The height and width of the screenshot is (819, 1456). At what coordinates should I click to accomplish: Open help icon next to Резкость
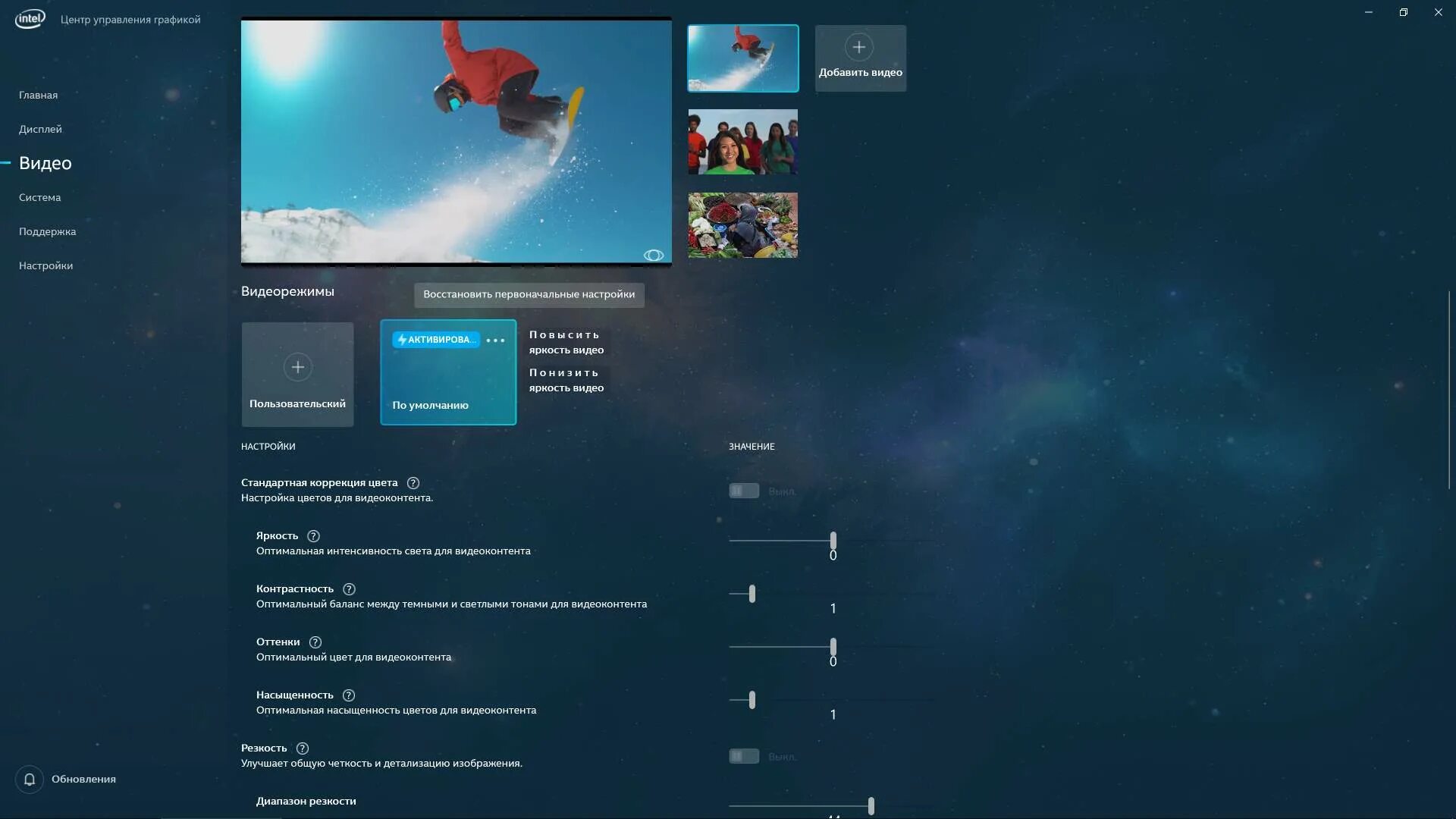(303, 748)
